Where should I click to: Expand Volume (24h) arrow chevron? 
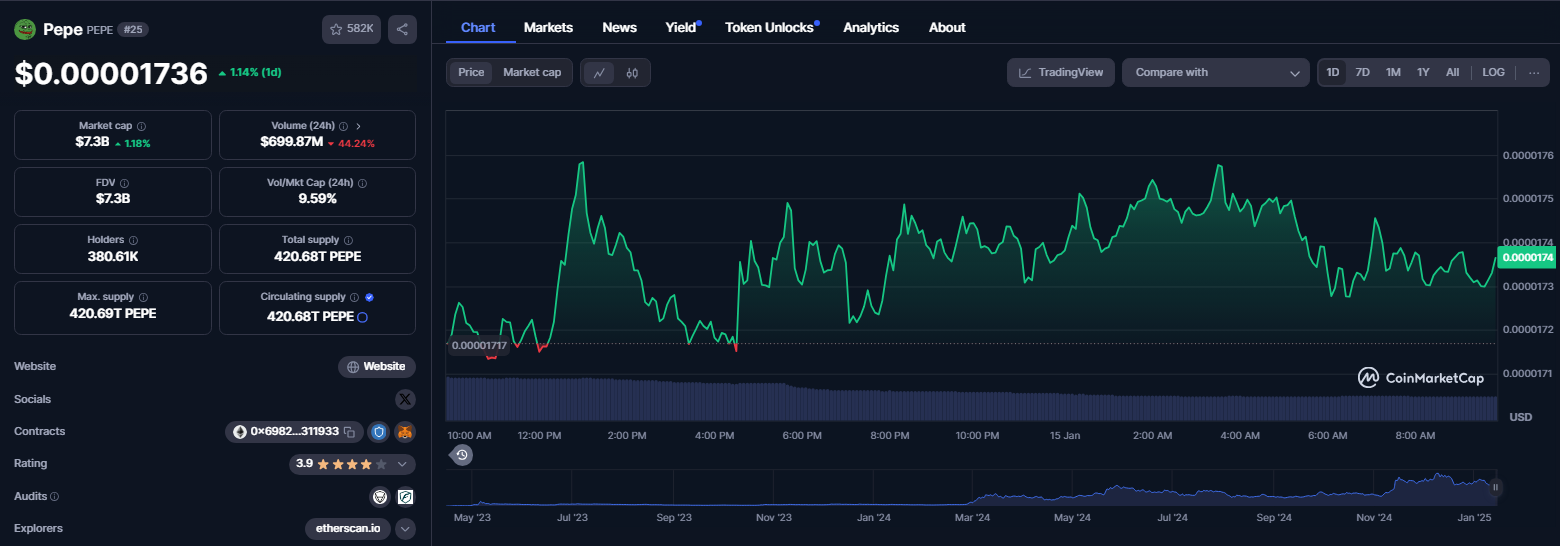pyautogui.click(x=359, y=127)
